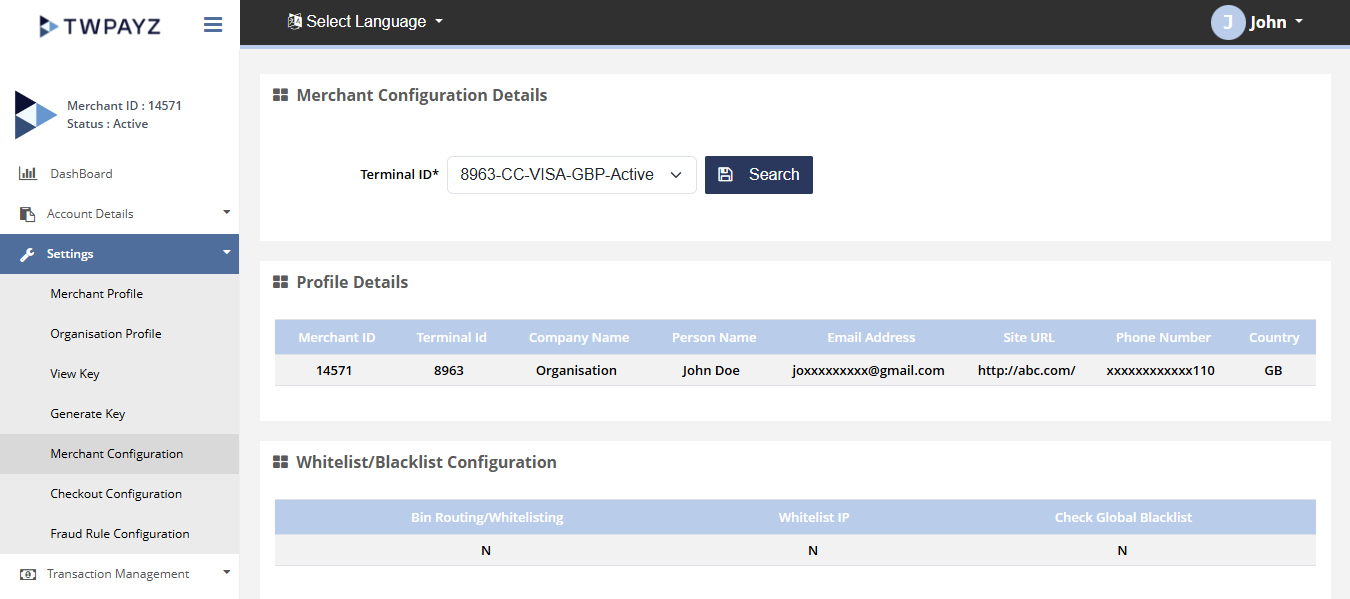1350x599 pixels.
Task: Expand the Account Details arrow
Action: [226, 213]
